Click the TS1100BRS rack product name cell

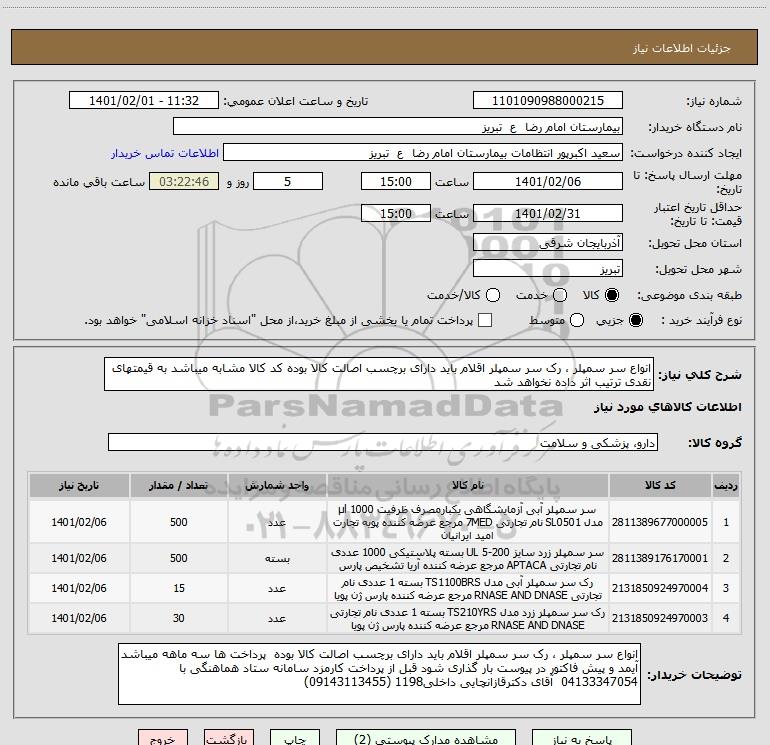[x=468, y=588]
